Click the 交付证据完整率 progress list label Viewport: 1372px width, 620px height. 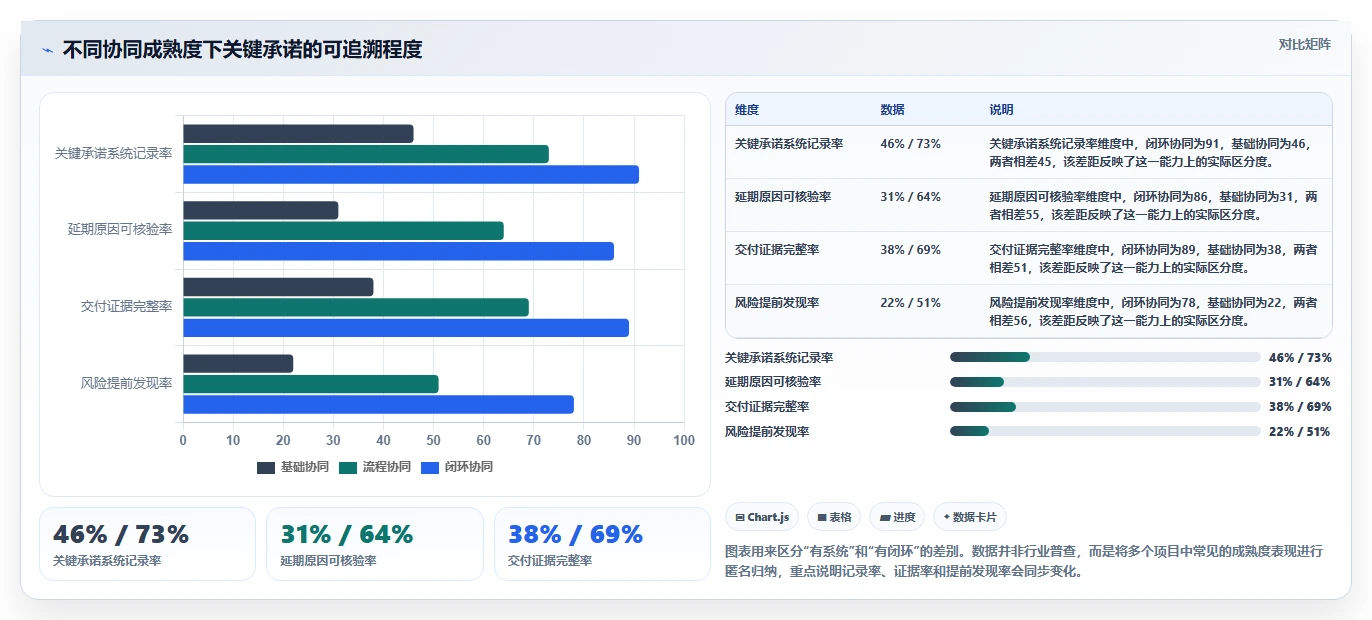(767, 407)
